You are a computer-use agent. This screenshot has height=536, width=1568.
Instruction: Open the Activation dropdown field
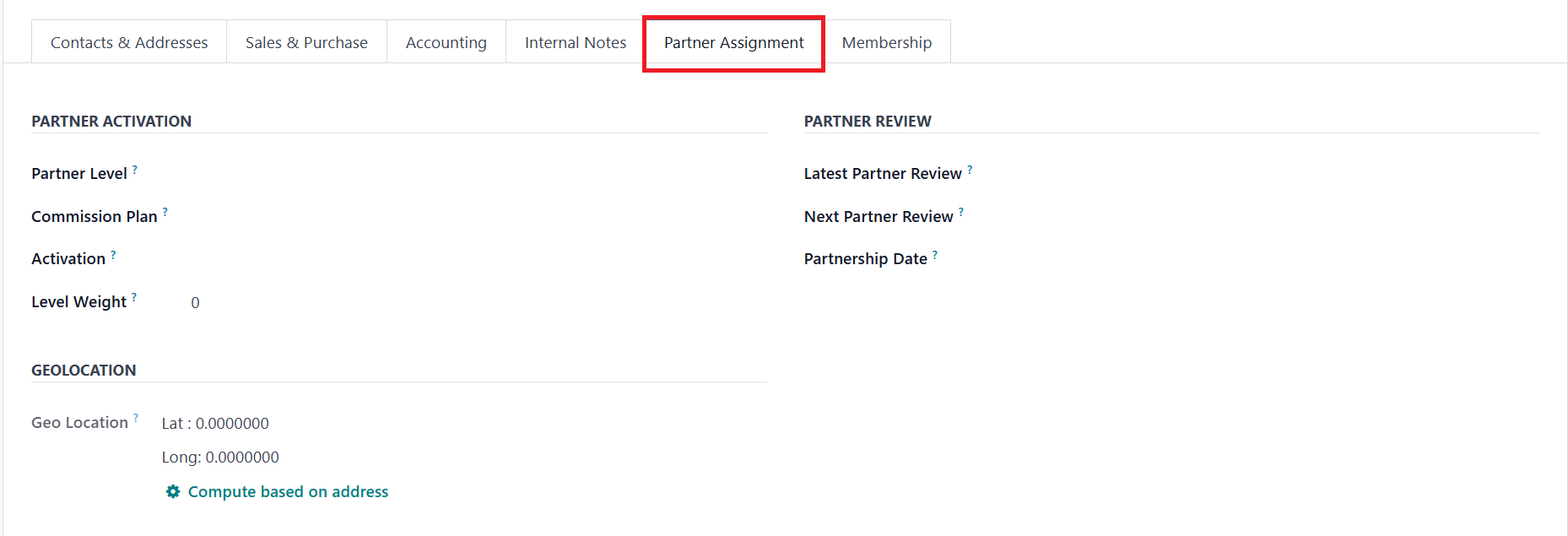coord(473,259)
